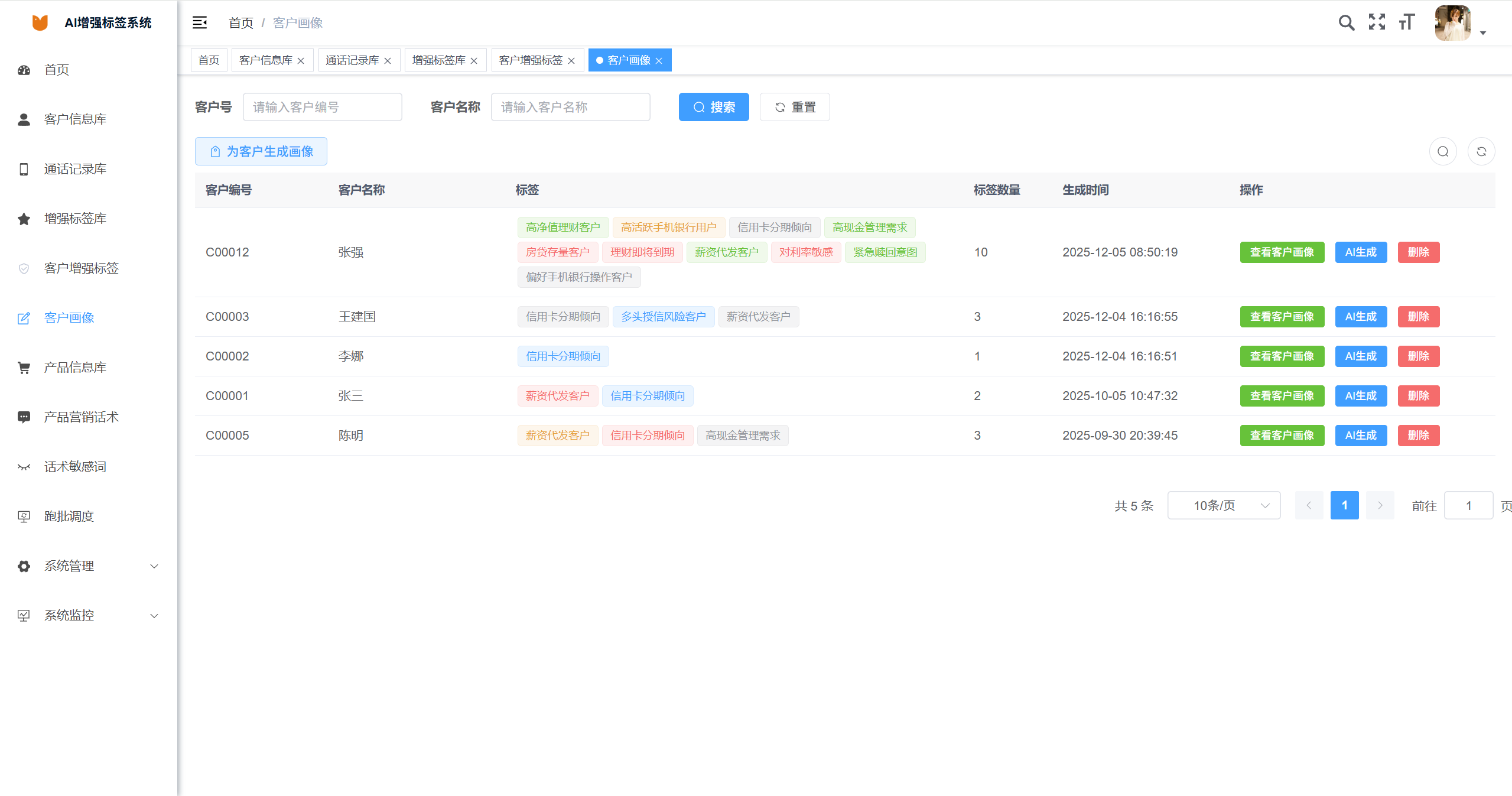Click the 为客户生成画像 button

tap(261, 152)
